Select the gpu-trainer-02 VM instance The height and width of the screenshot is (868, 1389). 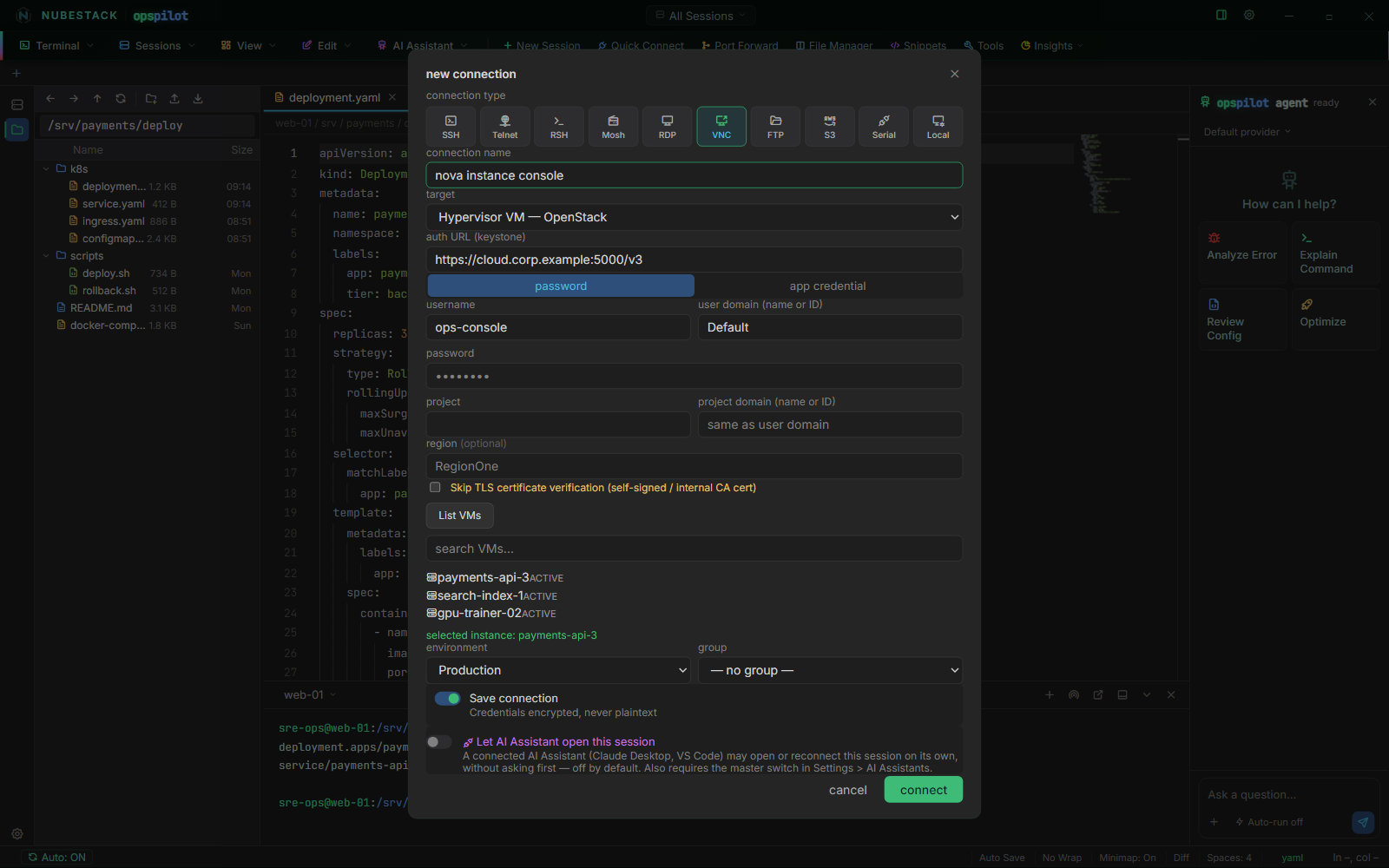click(491, 613)
